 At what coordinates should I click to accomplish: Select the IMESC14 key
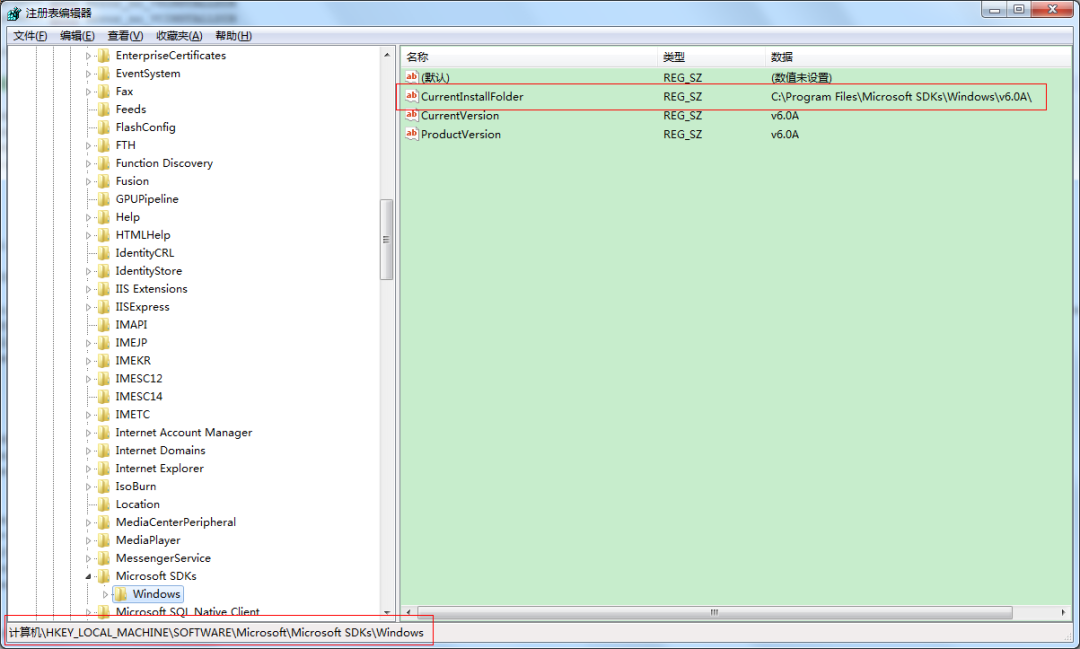pos(139,397)
